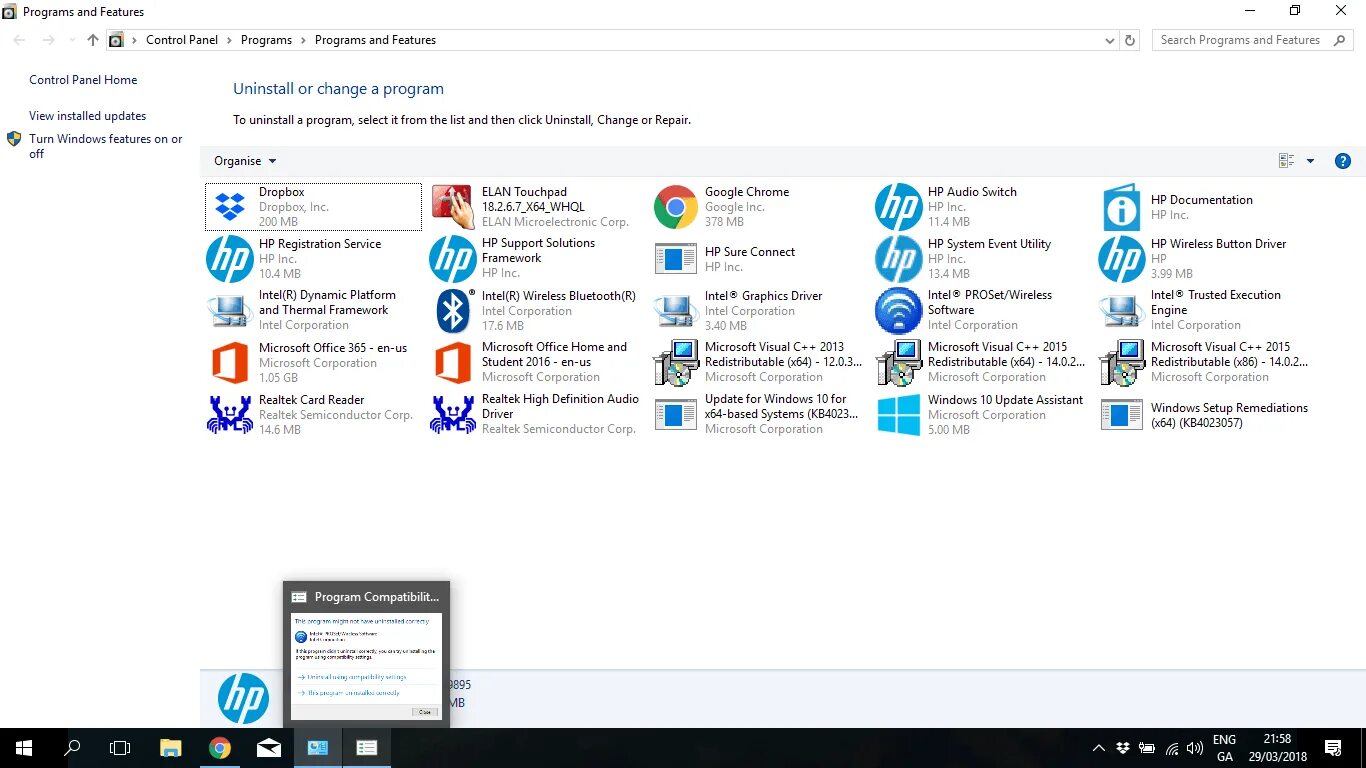Image resolution: width=1366 pixels, height=768 pixels.
Task: Open File Explorer from the taskbar
Action: (171, 747)
